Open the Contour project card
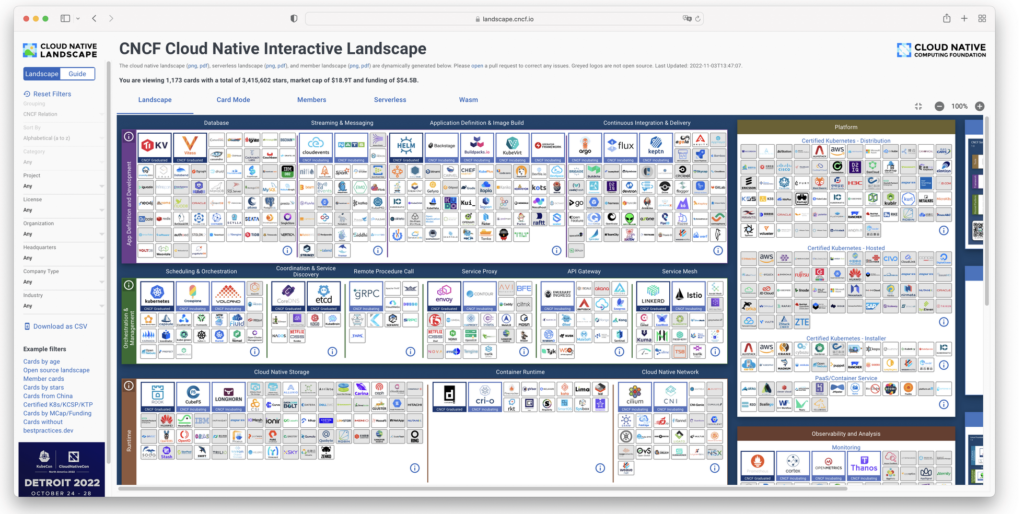The height and width of the screenshot is (514, 1024). 479,296
